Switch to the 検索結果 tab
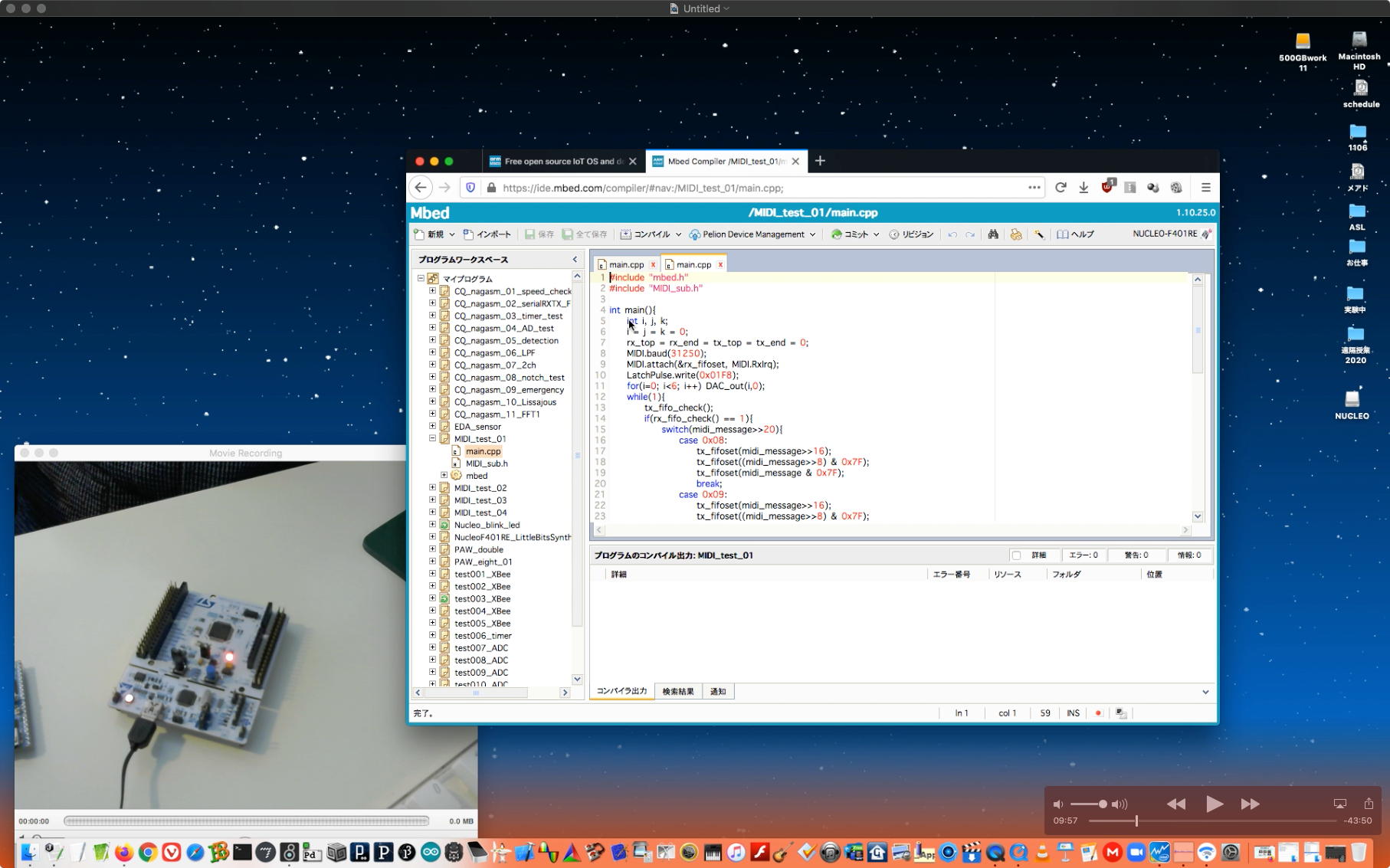 pyautogui.click(x=677, y=692)
